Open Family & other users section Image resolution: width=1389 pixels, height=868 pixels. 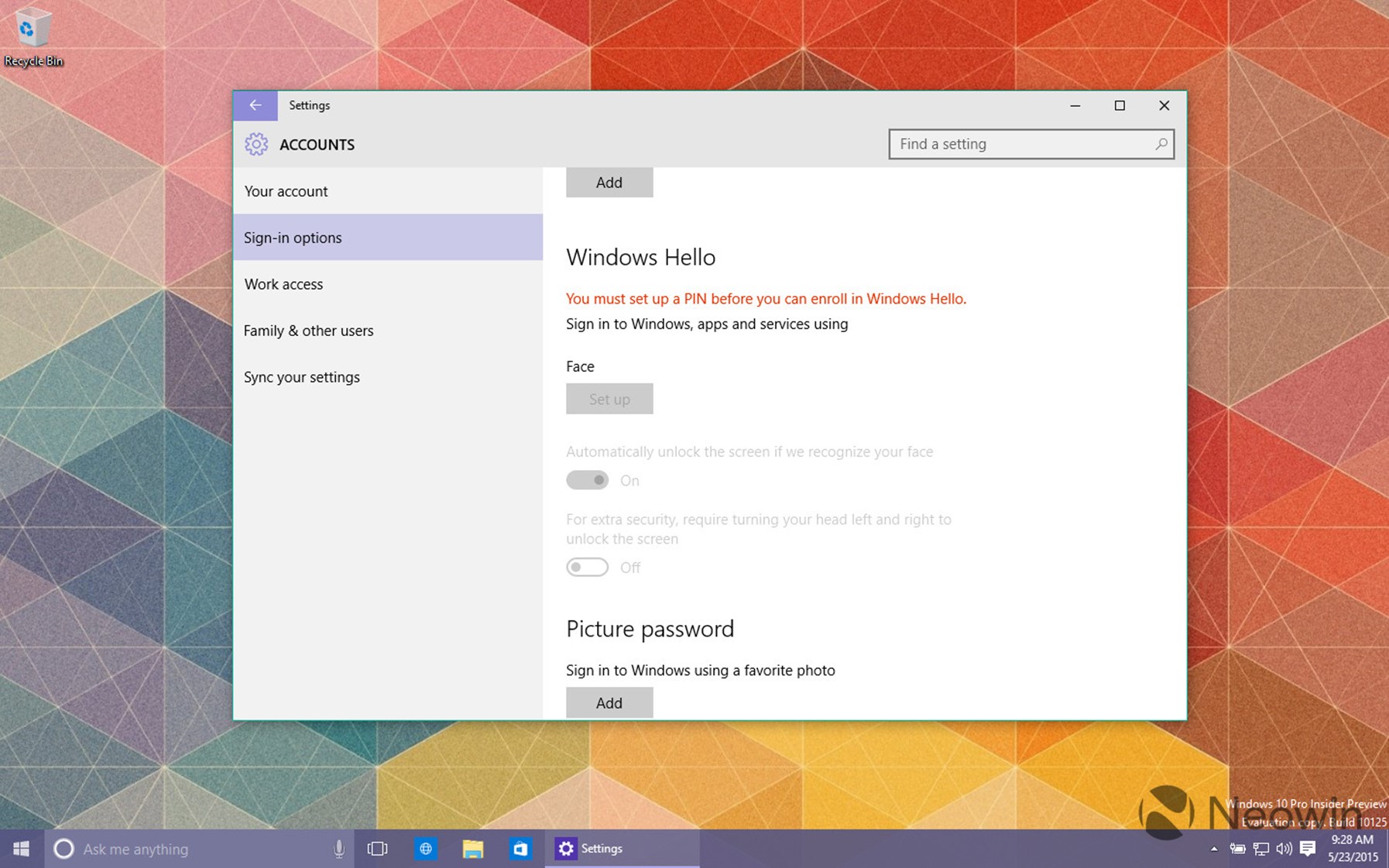coord(308,331)
